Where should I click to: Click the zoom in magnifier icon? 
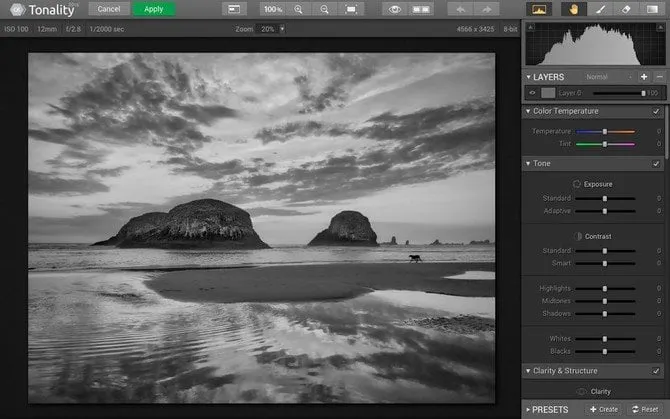[298, 9]
